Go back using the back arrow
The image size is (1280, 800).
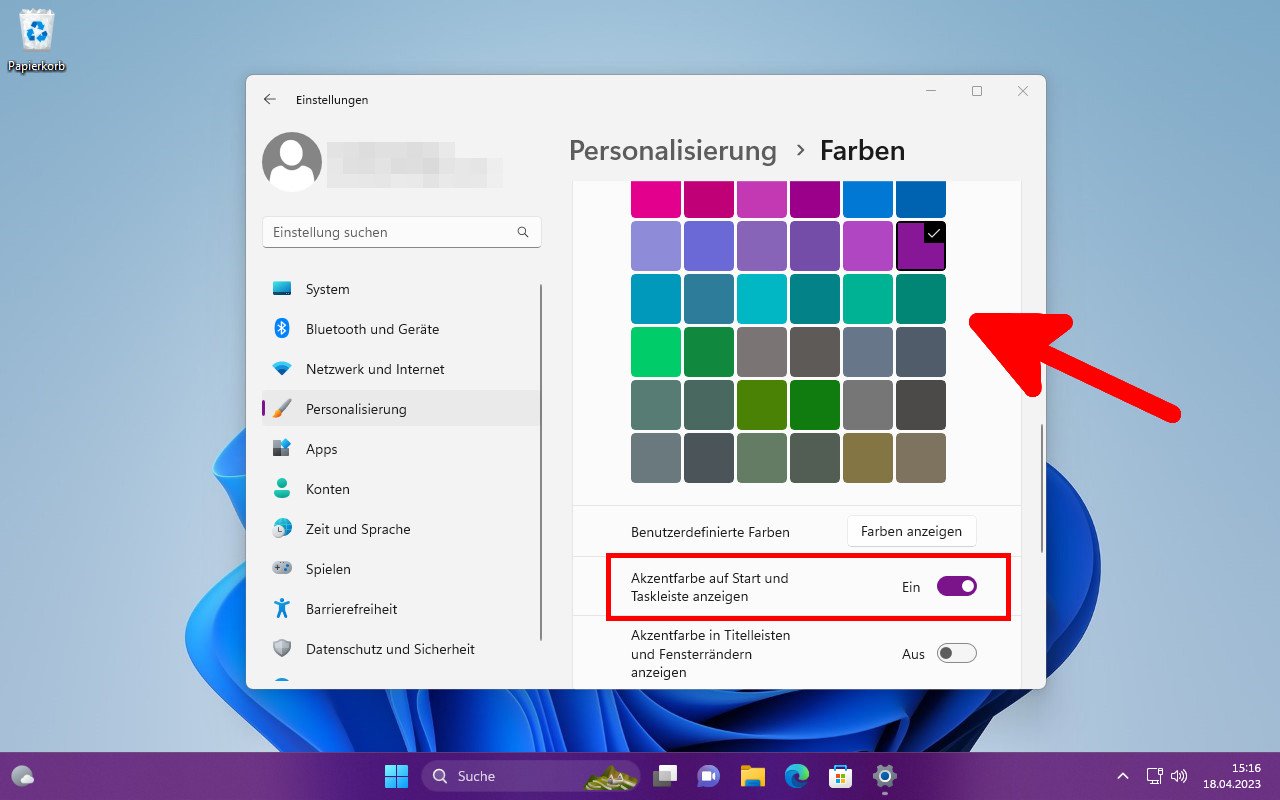click(269, 99)
